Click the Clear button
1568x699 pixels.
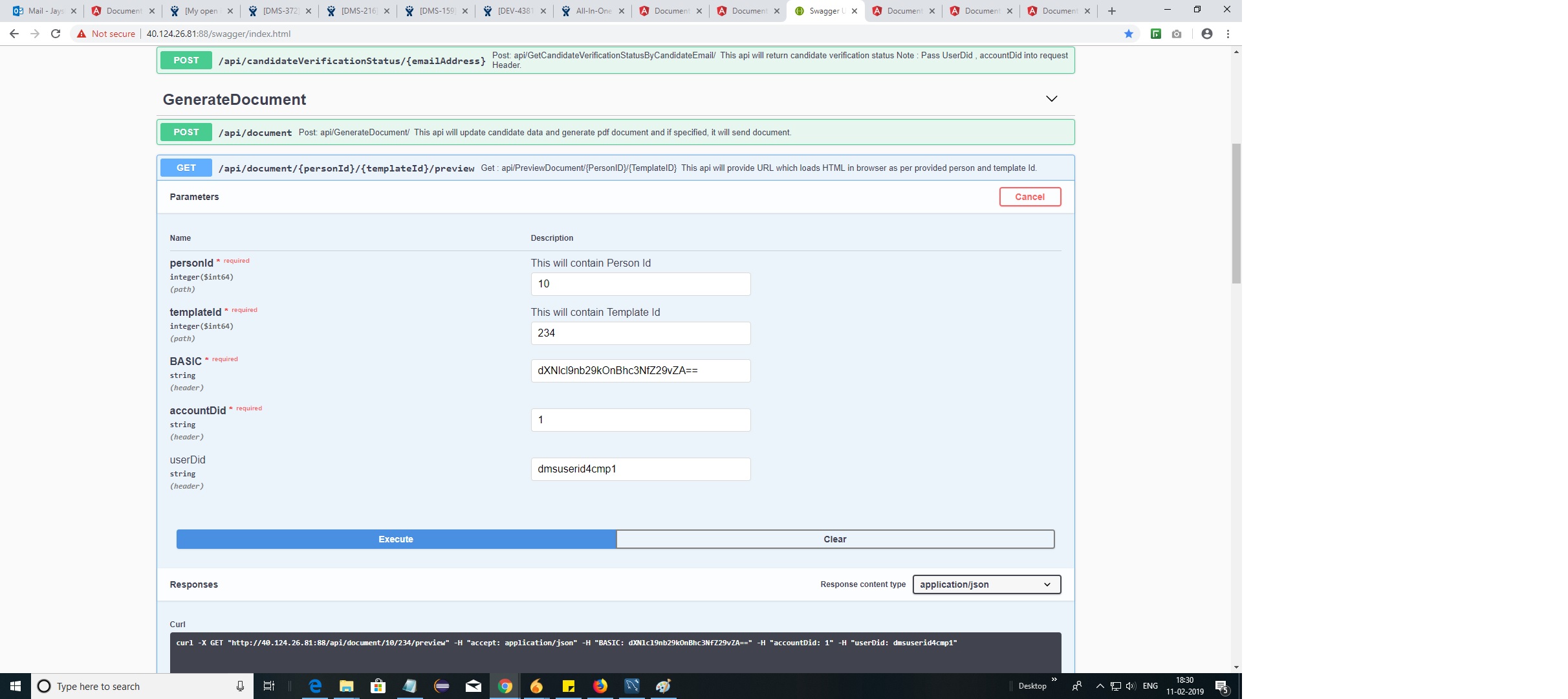[x=834, y=539]
